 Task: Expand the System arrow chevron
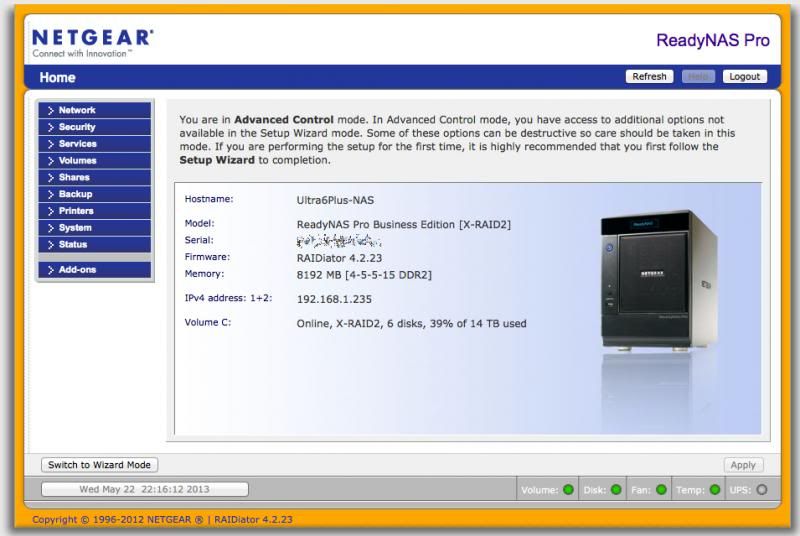(51, 228)
